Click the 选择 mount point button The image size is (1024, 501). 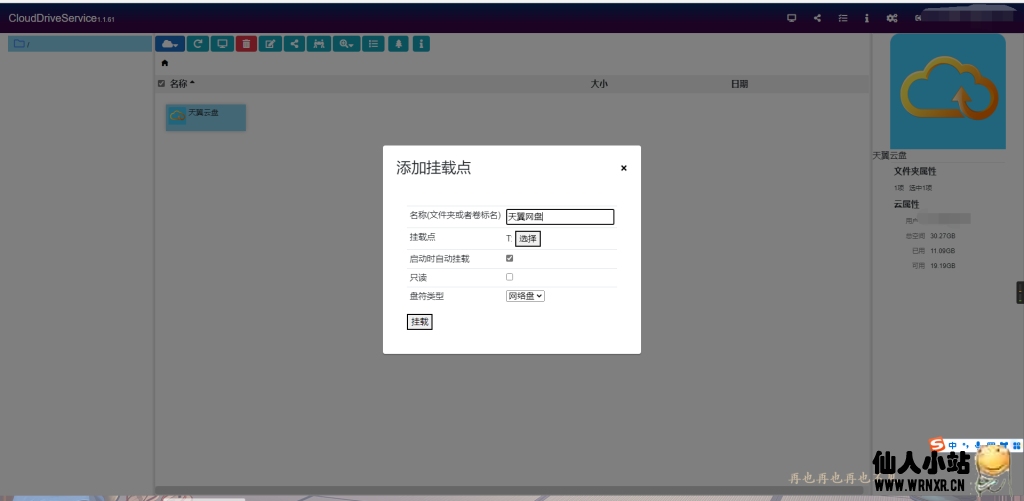(528, 238)
